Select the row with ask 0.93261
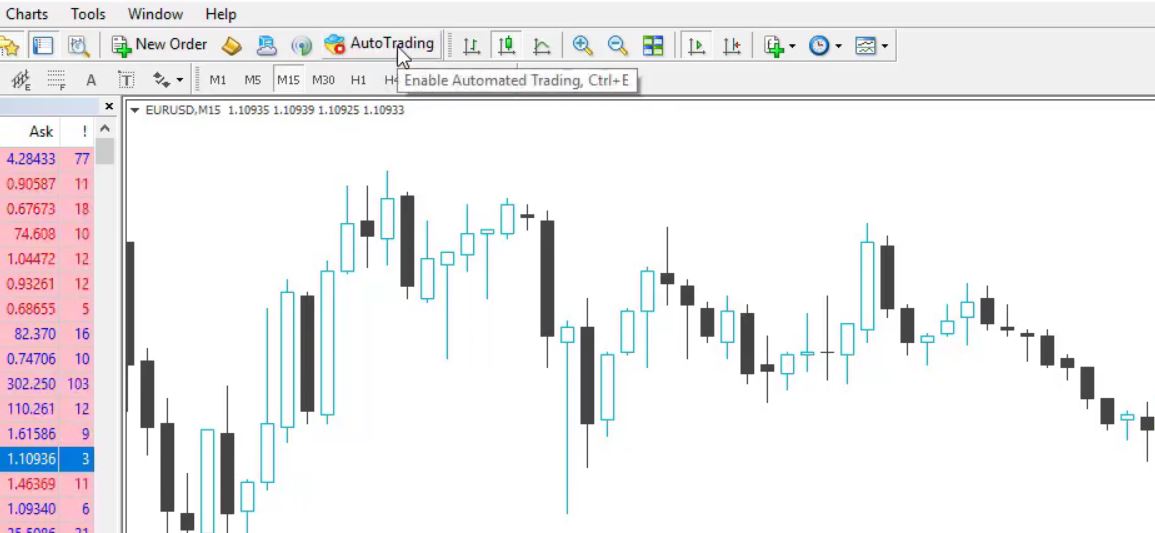1155x533 pixels. (x=47, y=284)
